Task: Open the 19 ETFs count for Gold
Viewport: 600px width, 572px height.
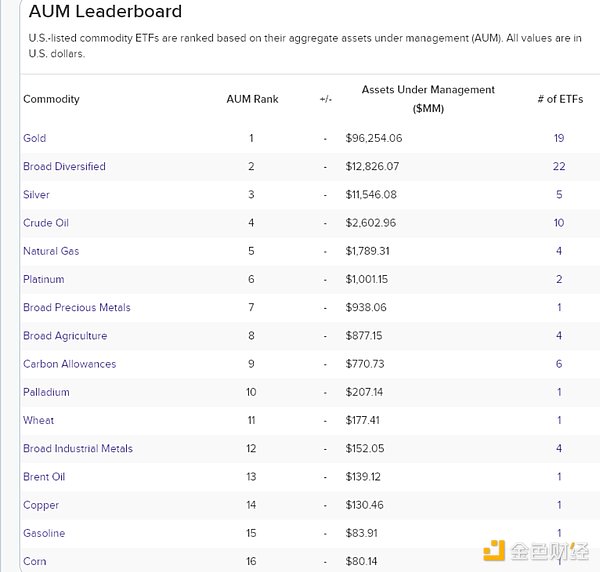Action: click(559, 138)
